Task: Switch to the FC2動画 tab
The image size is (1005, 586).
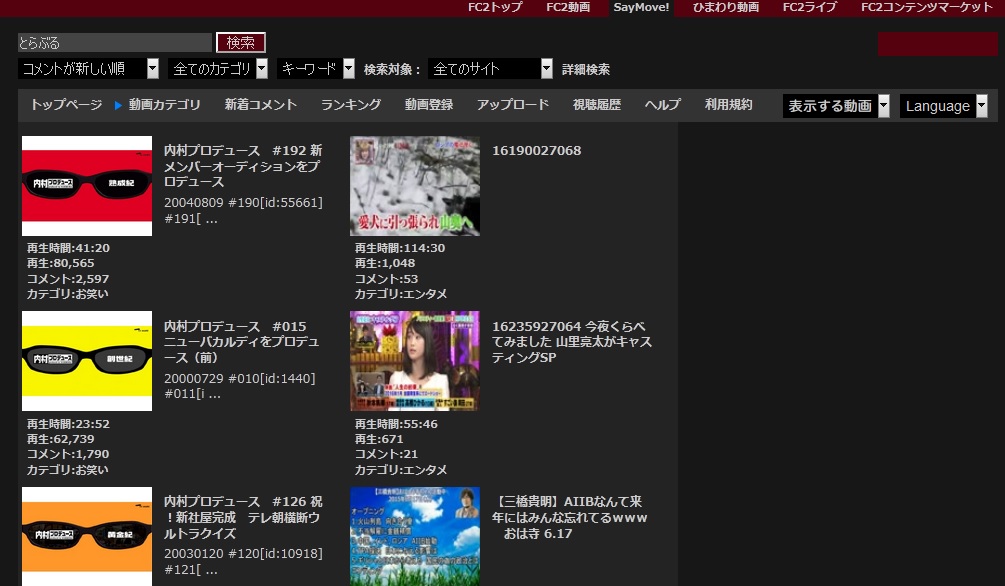Action: [567, 7]
